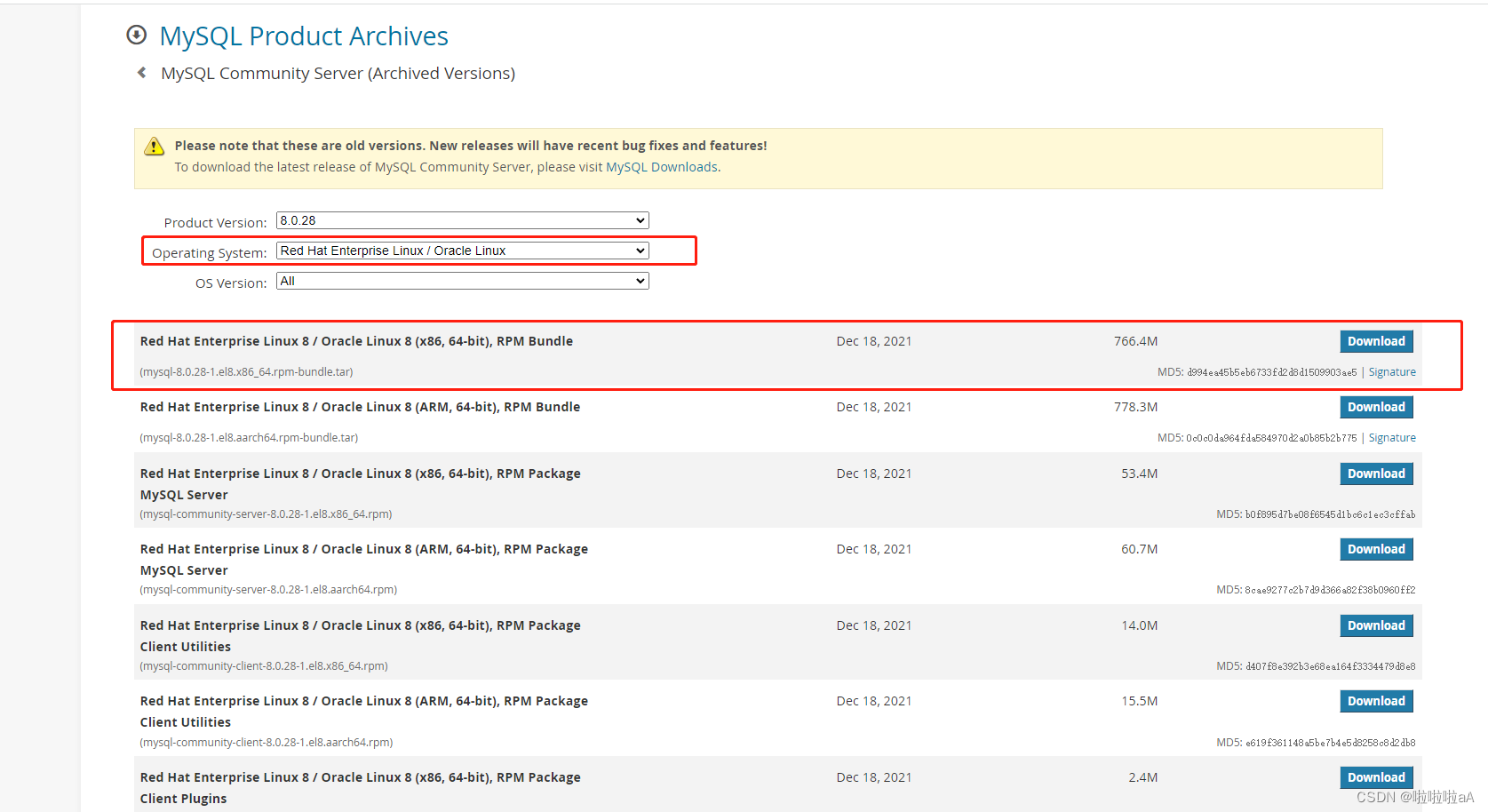Image resolution: width=1488 pixels, height=812 pixels.
Task: Download the x86 64-bit RPM Bundle
Action: click(x=1376, y=341)
